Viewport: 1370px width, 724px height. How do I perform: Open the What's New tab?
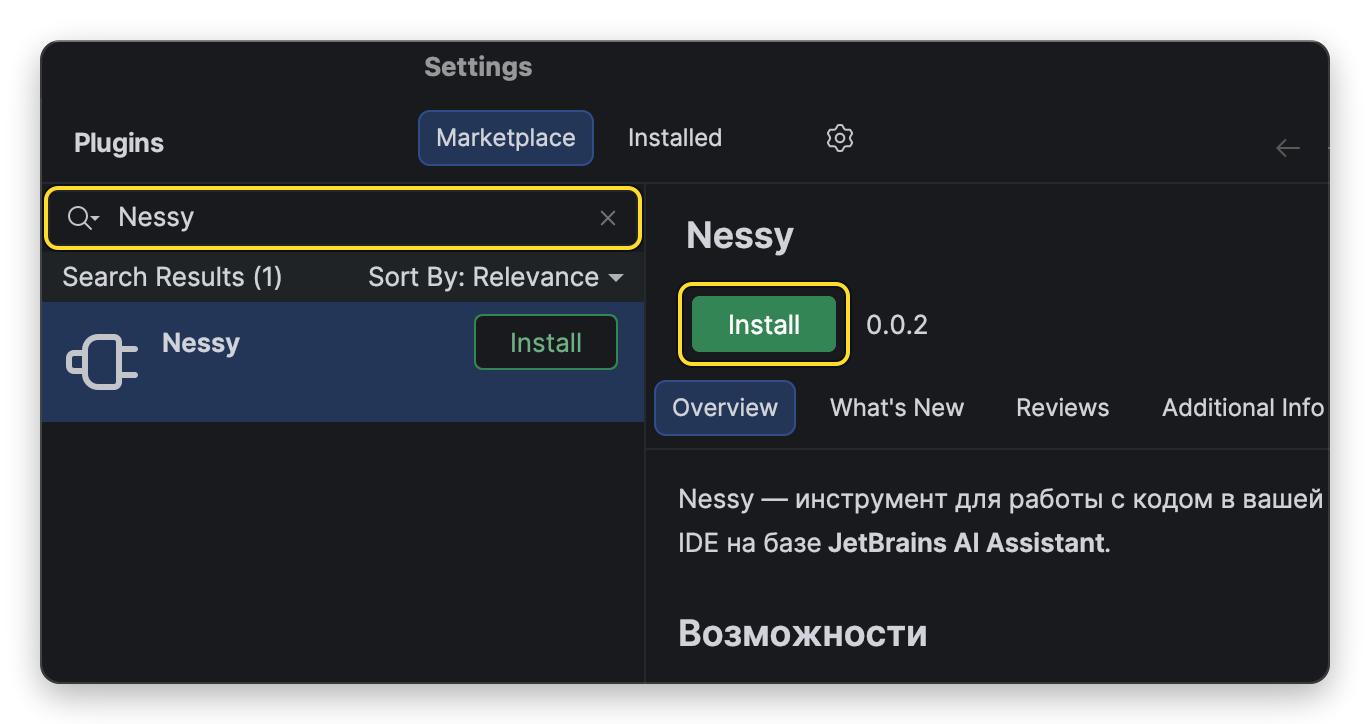pos(897,408)
